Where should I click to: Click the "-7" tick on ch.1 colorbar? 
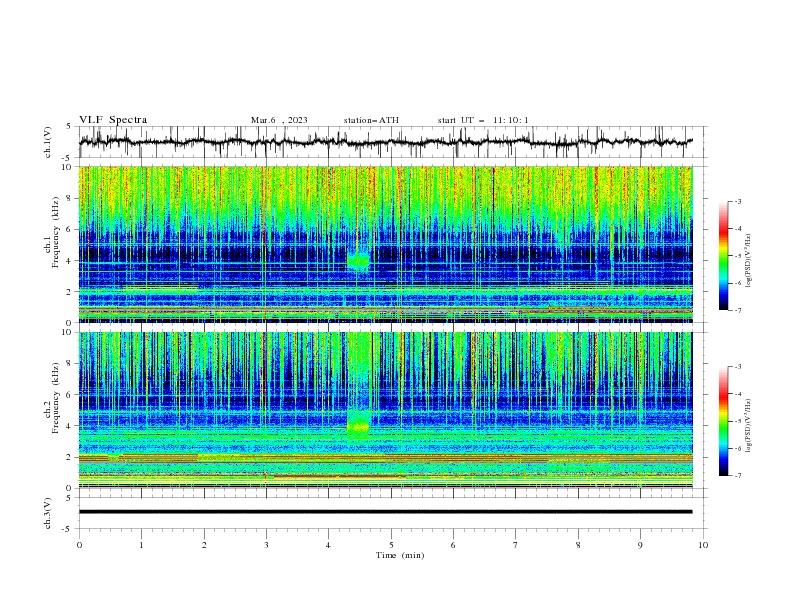pyautogui.click(x=738, y=310)
